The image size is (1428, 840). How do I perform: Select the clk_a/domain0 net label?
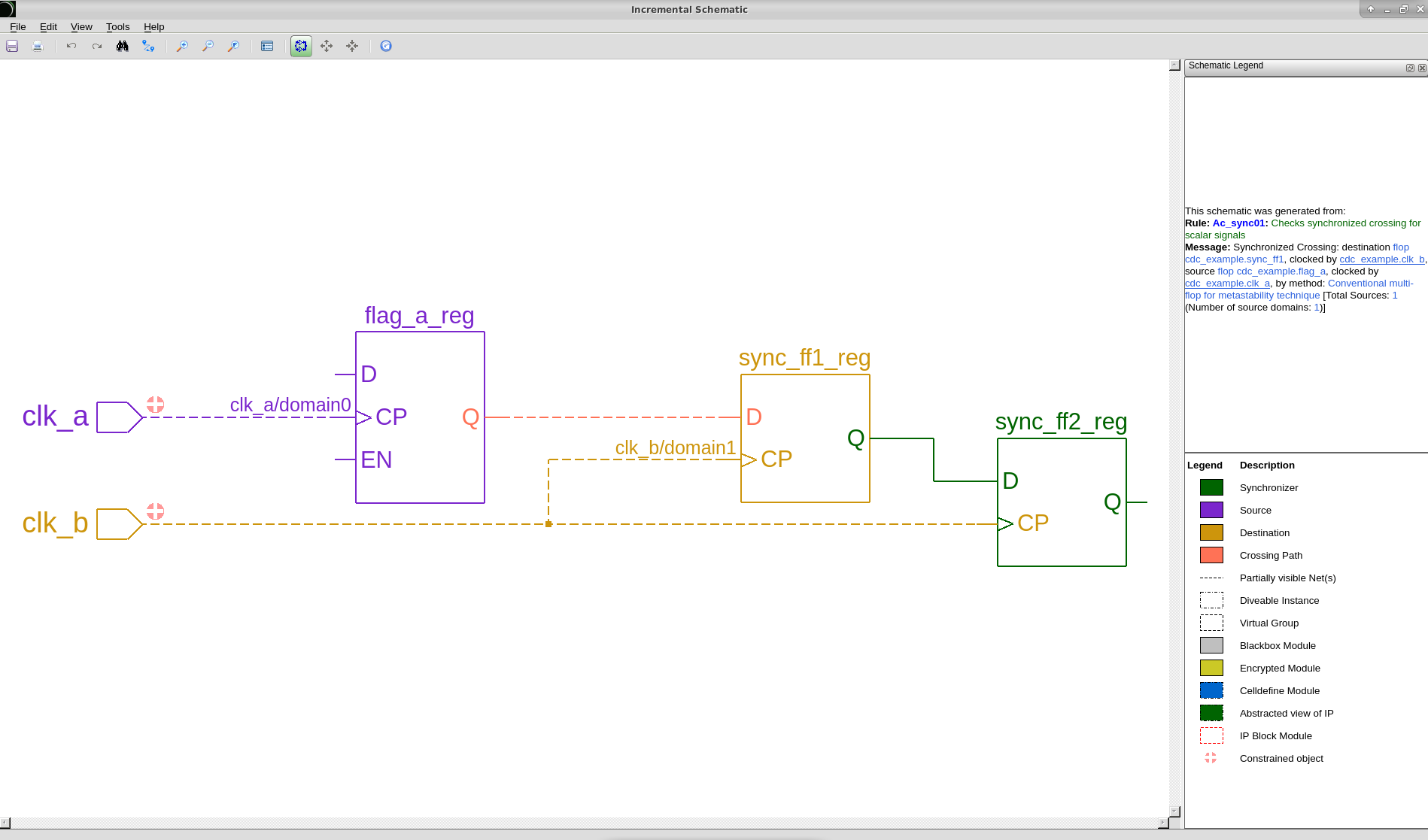click(x=290, y=405)
